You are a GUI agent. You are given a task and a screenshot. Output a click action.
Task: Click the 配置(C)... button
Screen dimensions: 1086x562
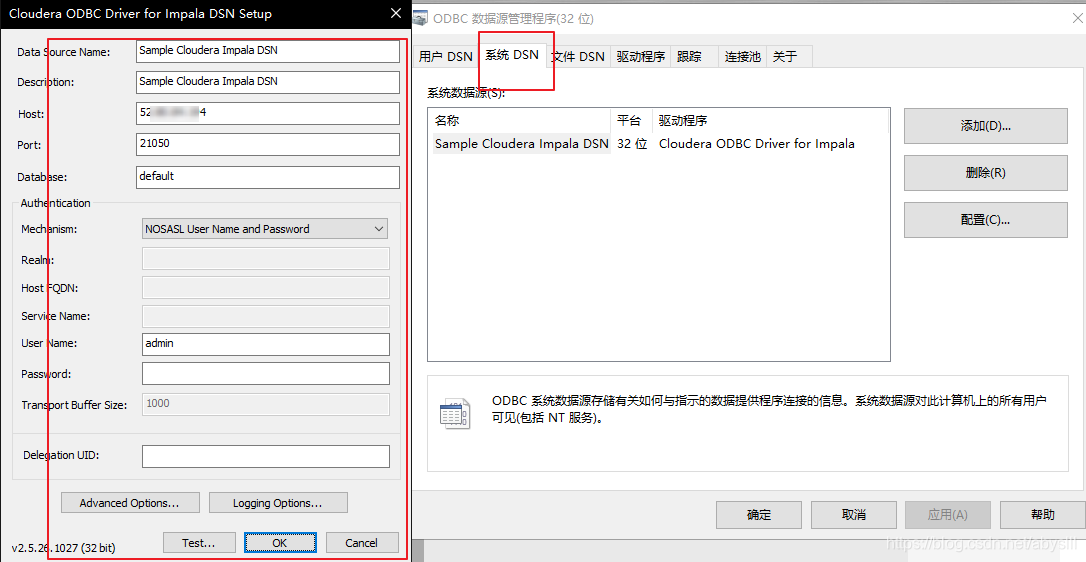(x=986, y=220)
